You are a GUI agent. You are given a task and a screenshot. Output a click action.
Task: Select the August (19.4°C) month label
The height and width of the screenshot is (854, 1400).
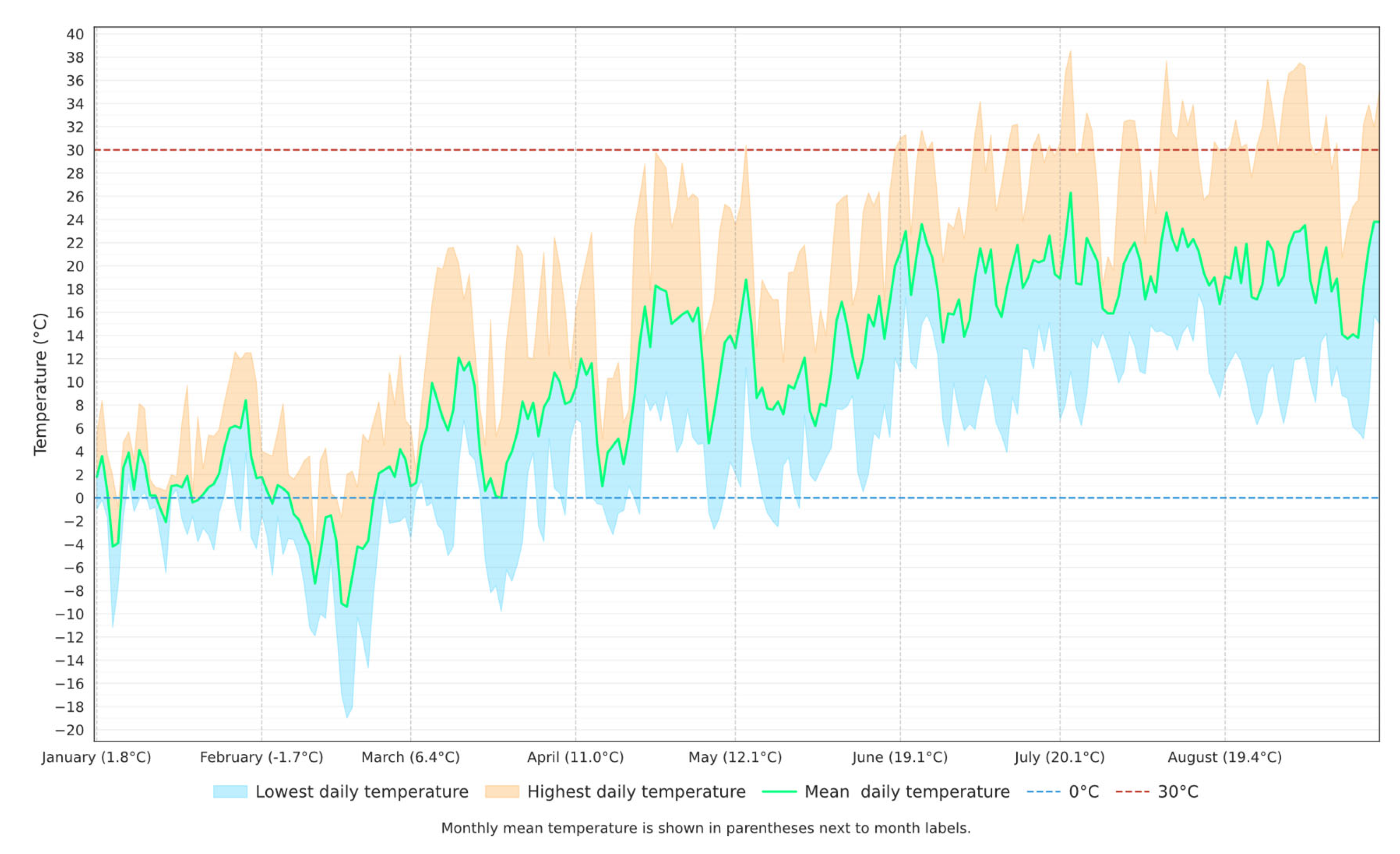(1225, 758)
